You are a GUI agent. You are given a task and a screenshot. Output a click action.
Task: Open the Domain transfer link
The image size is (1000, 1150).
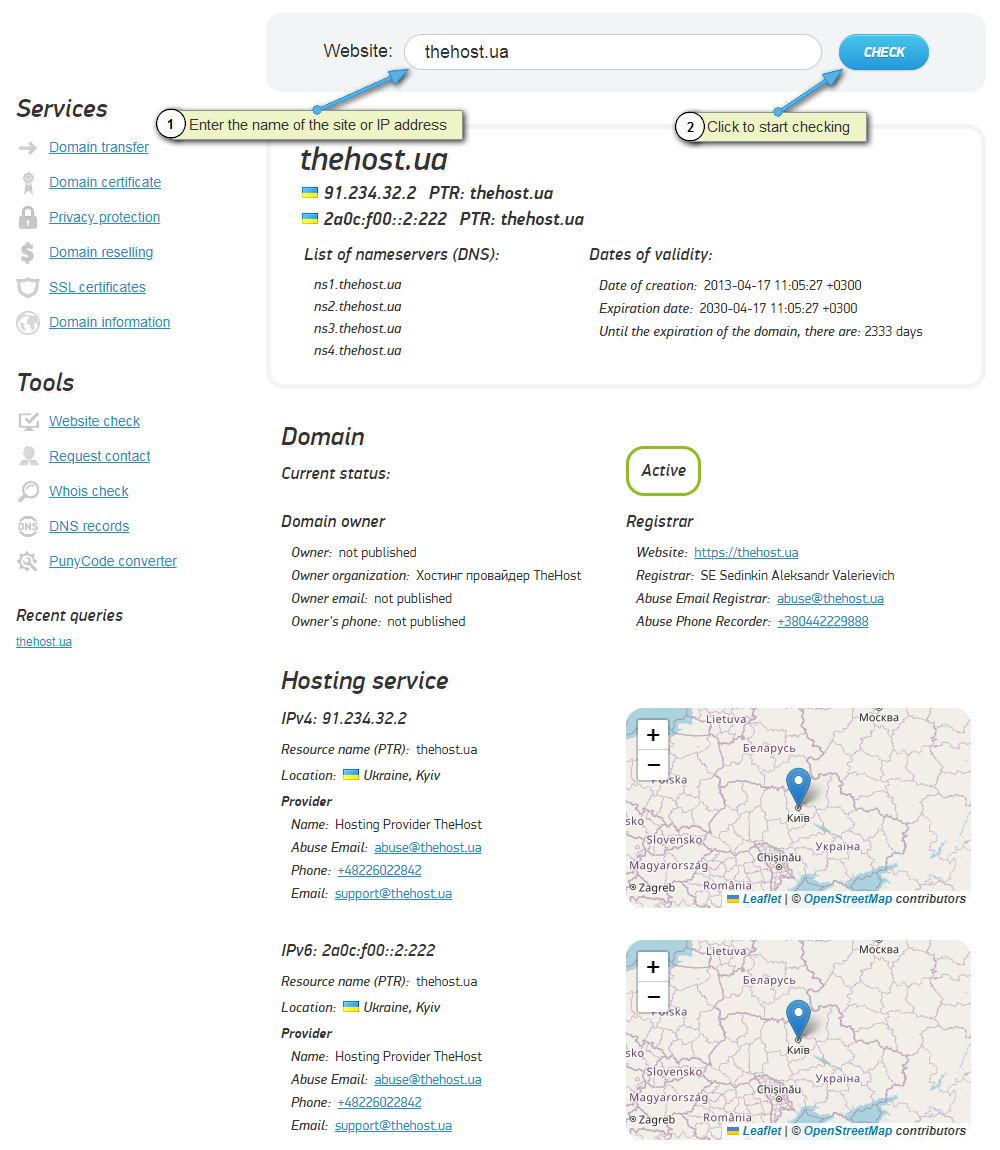pos(98,147)
